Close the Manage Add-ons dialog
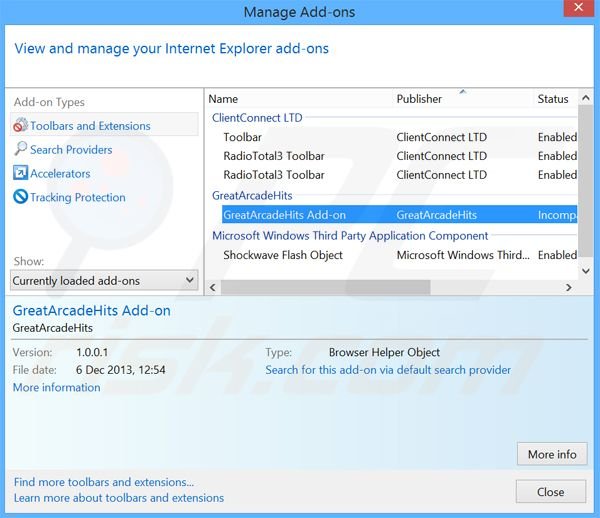Viewport: 600px width, 518px height. coord(550,492)
